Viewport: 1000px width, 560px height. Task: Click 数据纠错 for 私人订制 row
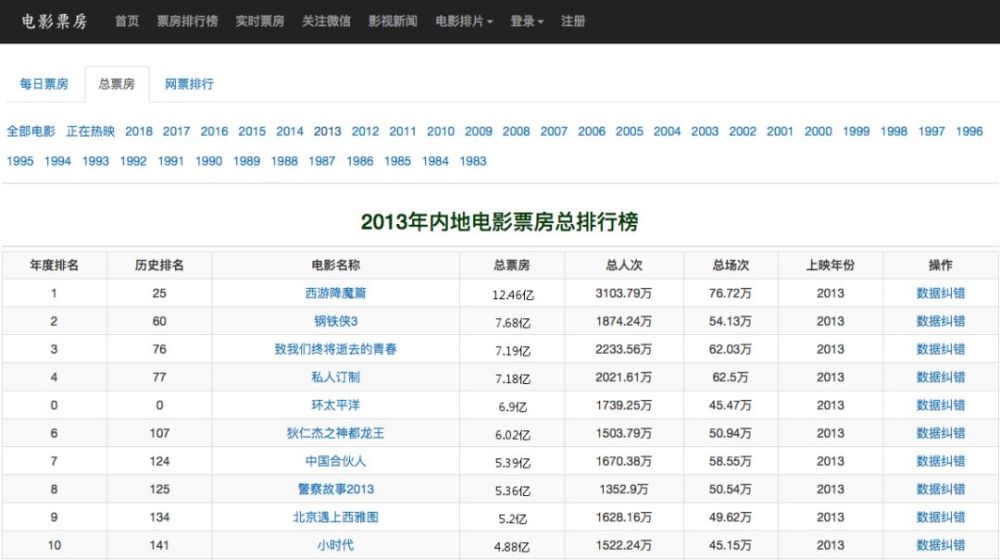coord(941,377)
